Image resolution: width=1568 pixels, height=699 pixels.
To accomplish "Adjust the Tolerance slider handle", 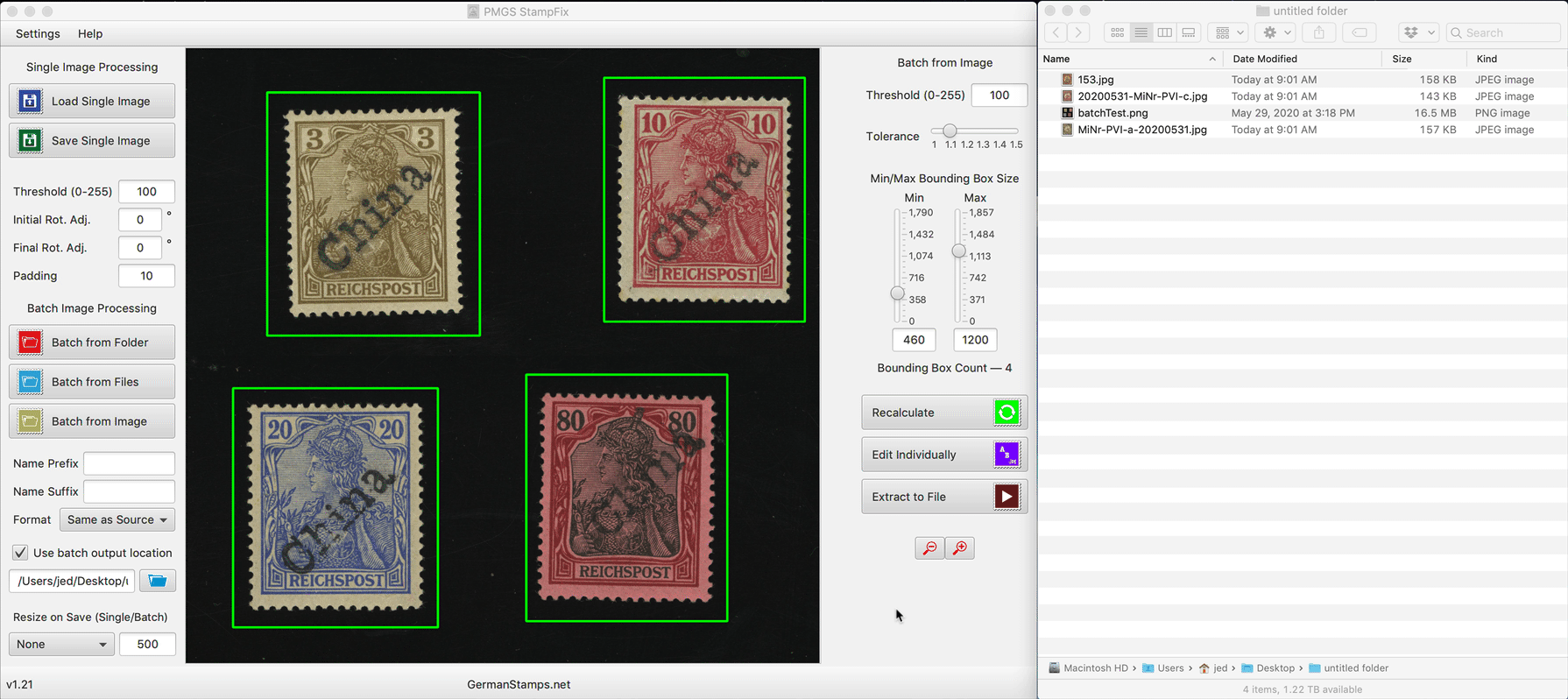I will click(x=950, y=131).
